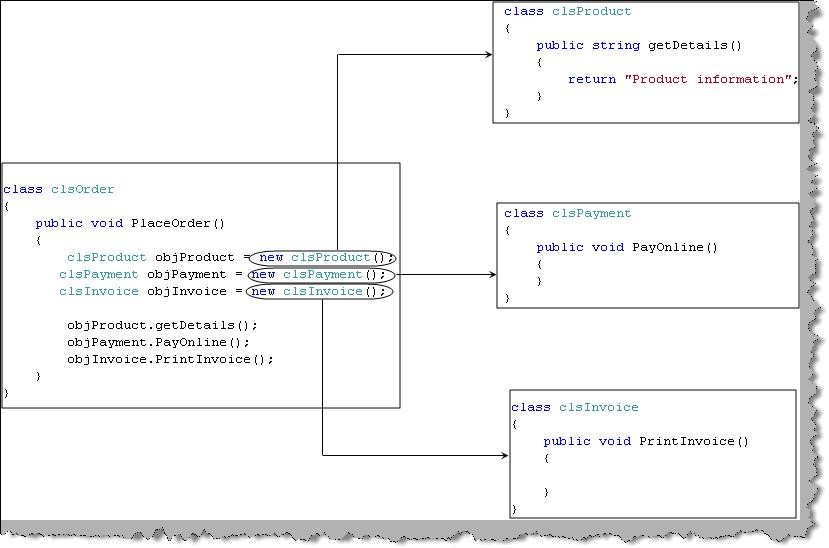Click 'new clsPayment();' instantiation text

pyautogui.click(x=318, y=274)
